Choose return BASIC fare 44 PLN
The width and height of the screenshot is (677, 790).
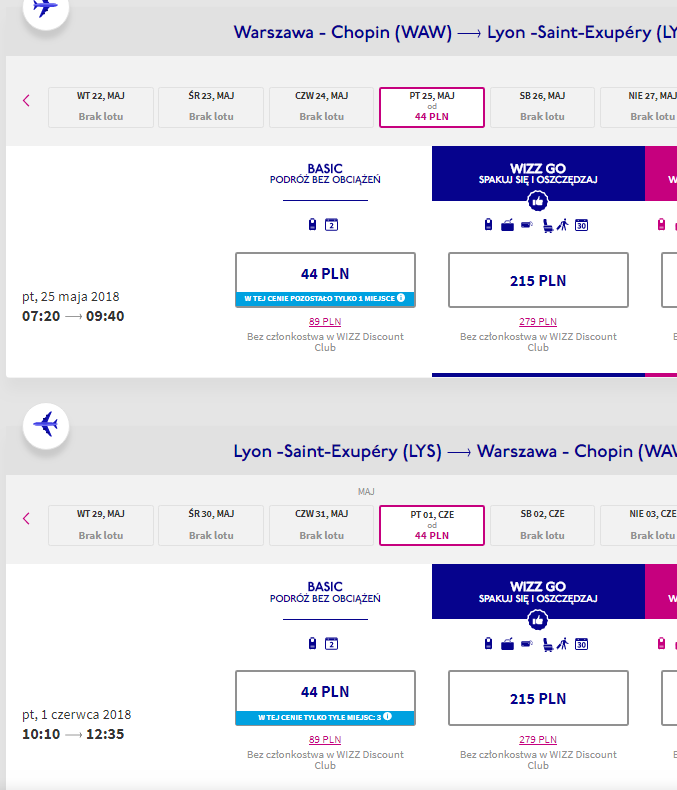325,698
